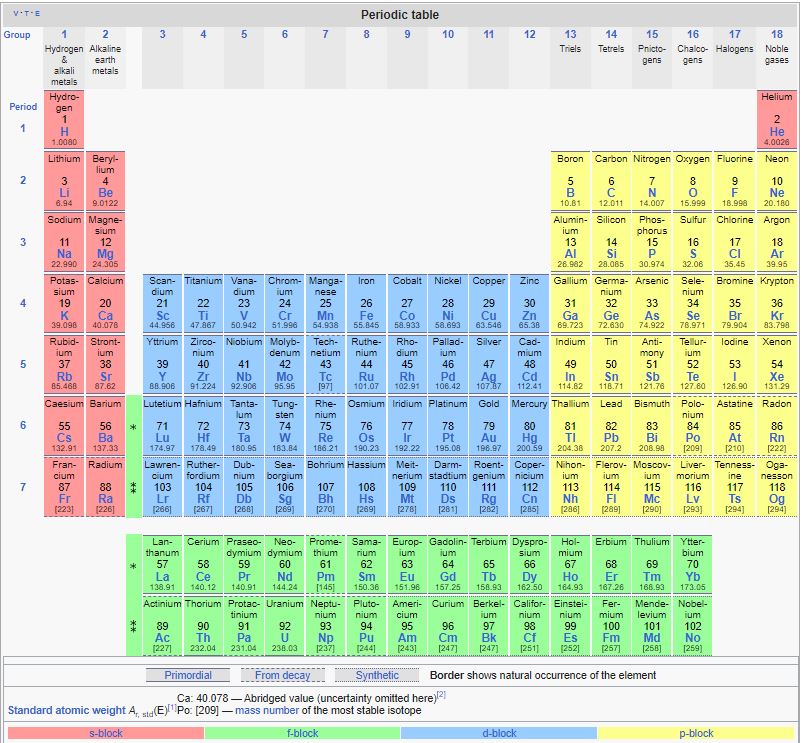Click the Lanthanum La symbol
This screenshot has width=802, height=743.
[162, 577]
